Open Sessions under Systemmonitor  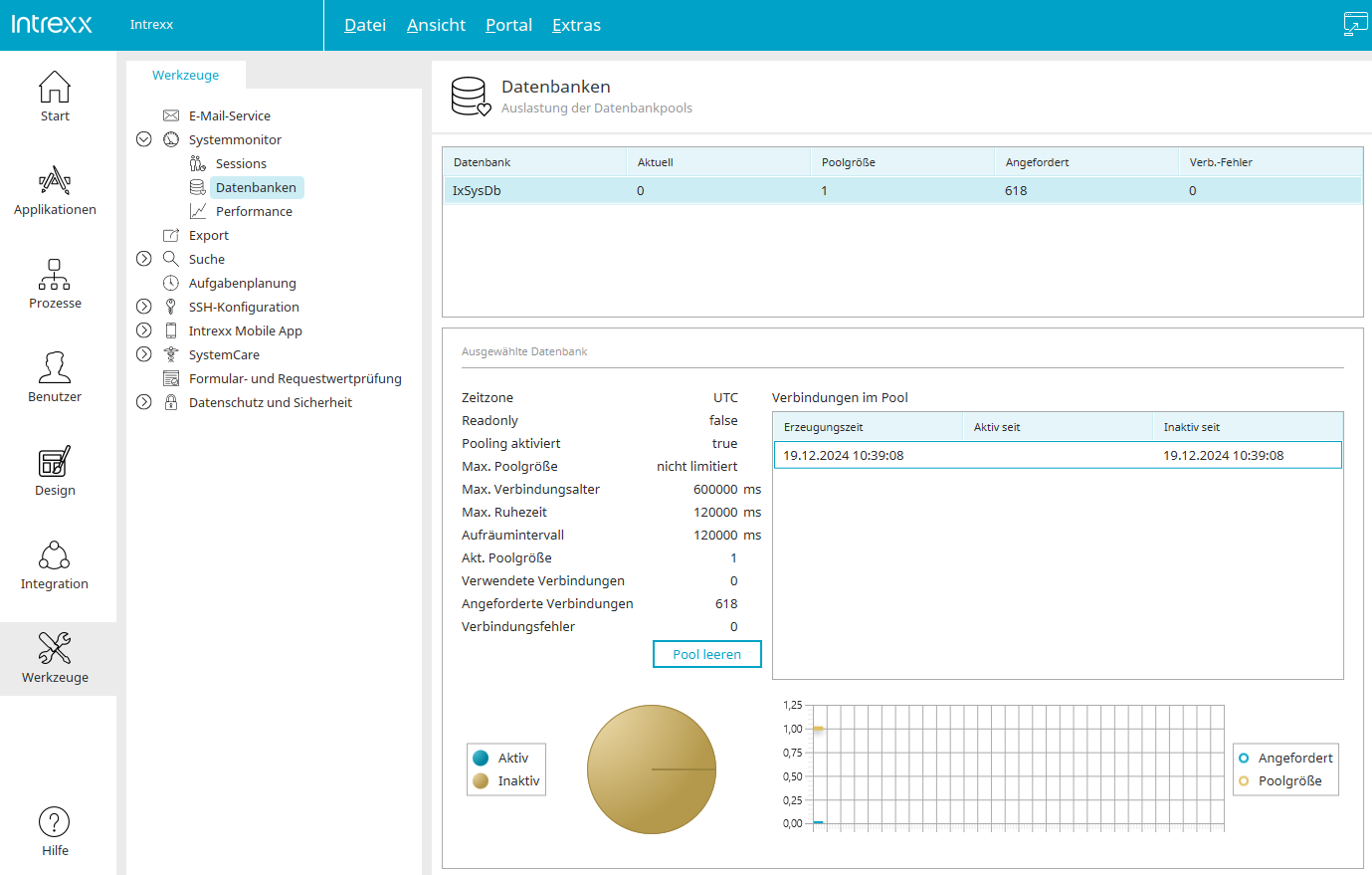click(x=241, y=163)
